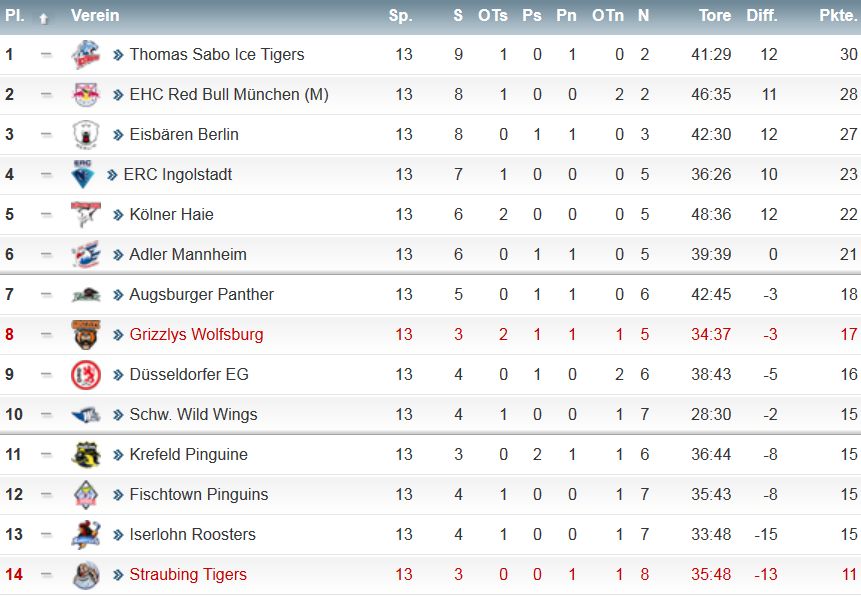Sort table by Tore column header
This screenshot has height=596, width=861.
pyautogui.click(x=714, y=15)
